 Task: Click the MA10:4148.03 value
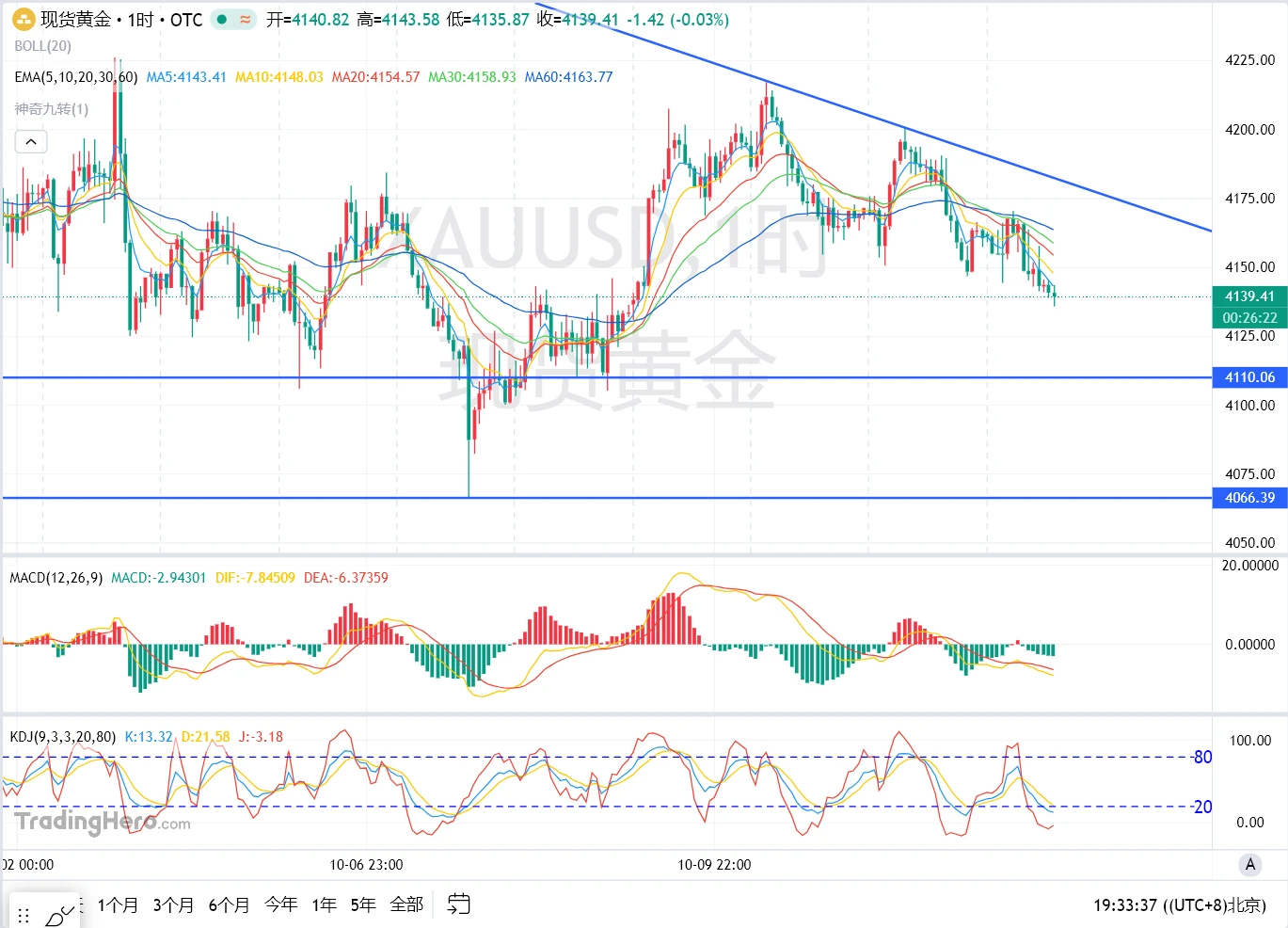(x=279, y=77)
